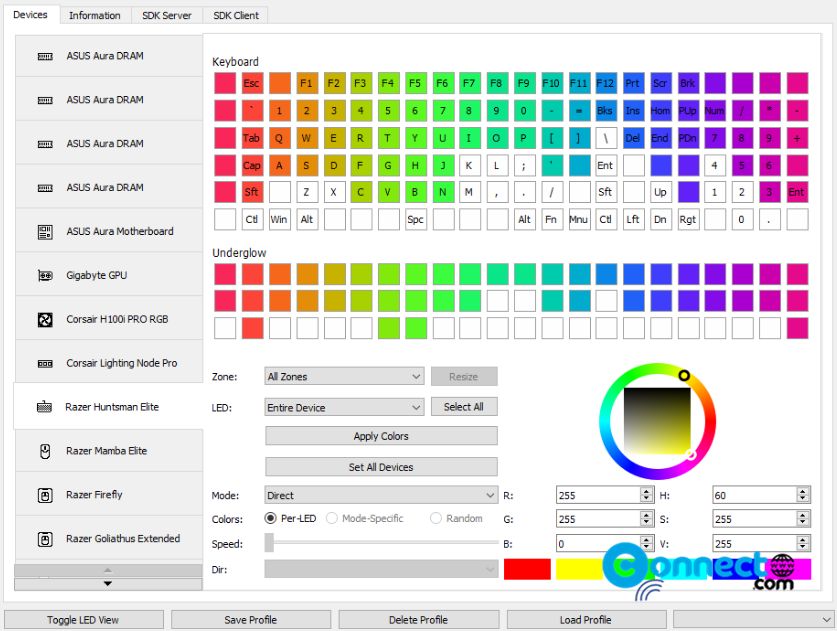Screen dimensions: 837x631
Task: Click Load Profile
Action: pos(586,620)
